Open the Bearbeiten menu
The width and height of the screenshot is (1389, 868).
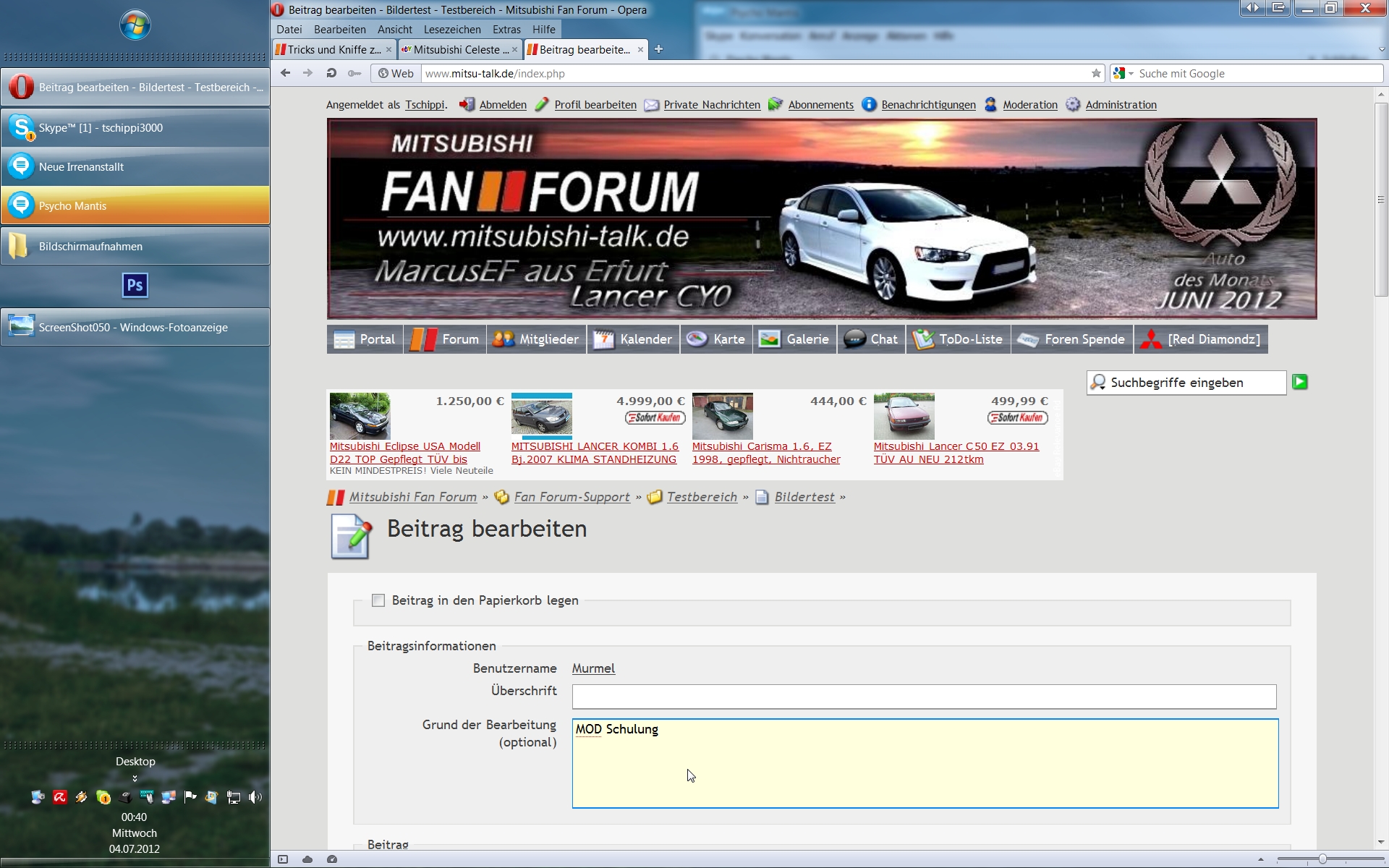tap(340, 30)
